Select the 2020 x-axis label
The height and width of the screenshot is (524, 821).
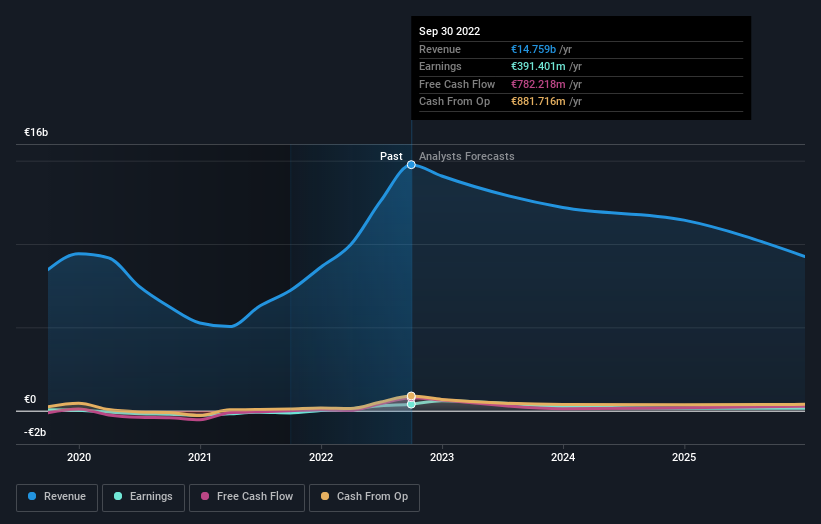click(79, 457)
